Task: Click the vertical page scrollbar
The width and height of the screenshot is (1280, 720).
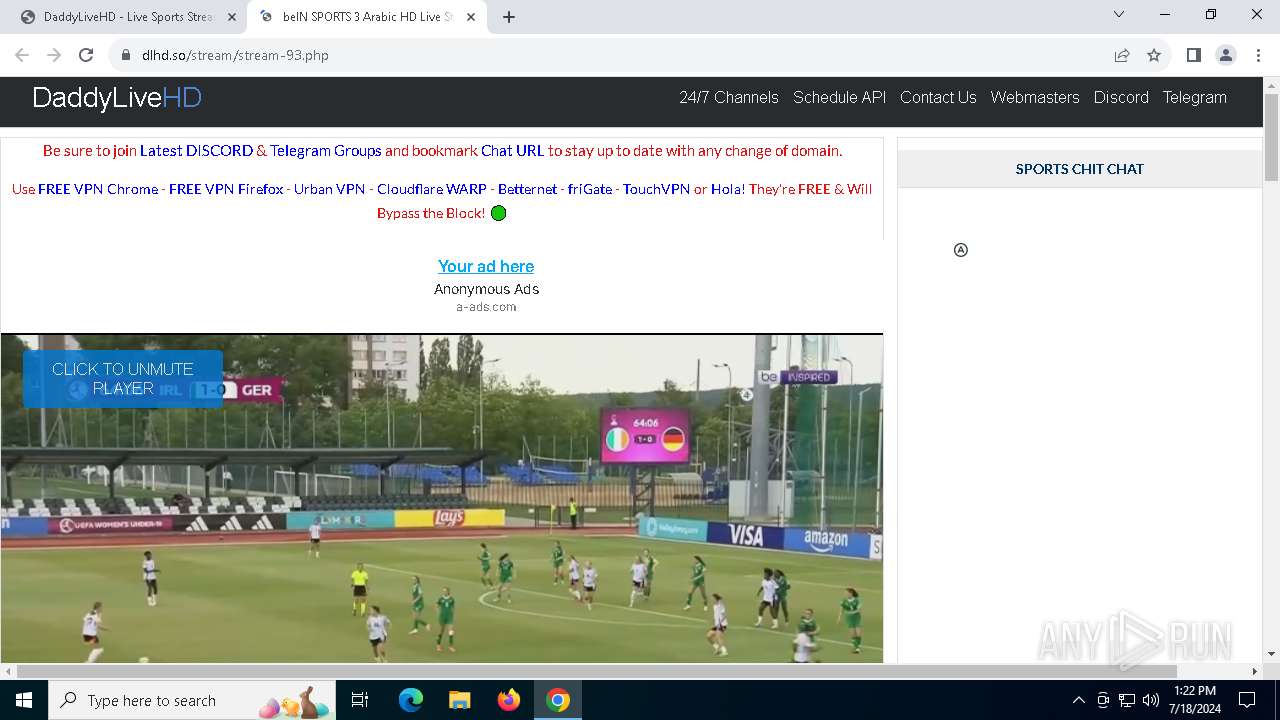Action: click(1271, 138)
